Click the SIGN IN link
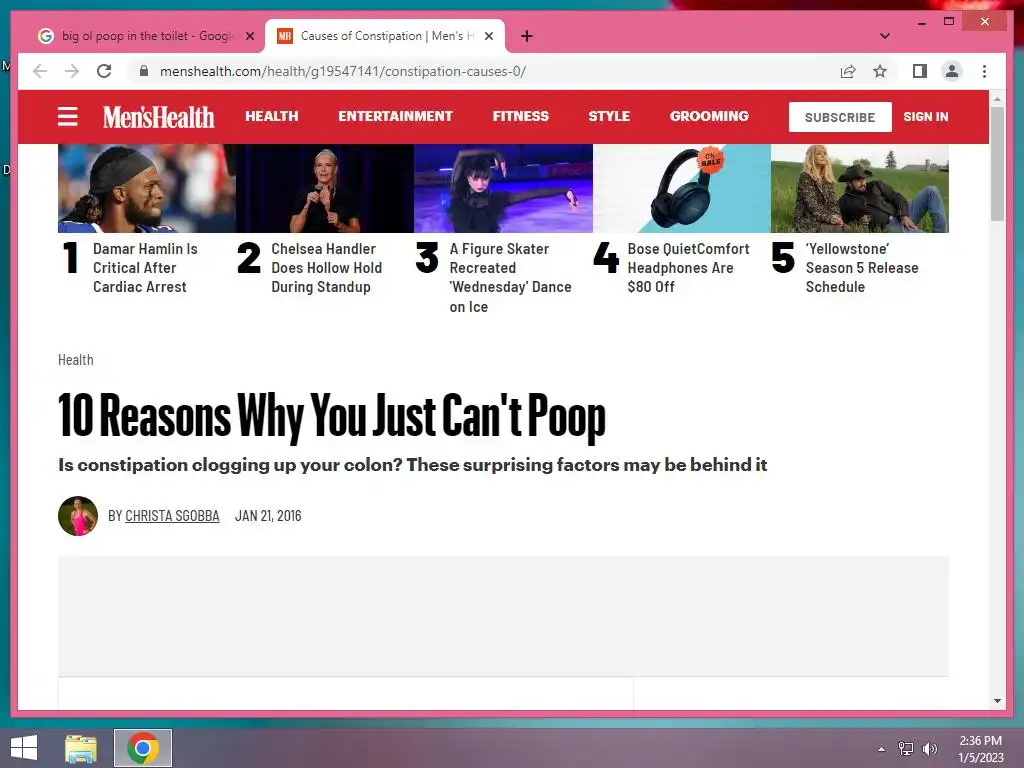This screenshot has width=1024, height=768. tap(925, 117)
